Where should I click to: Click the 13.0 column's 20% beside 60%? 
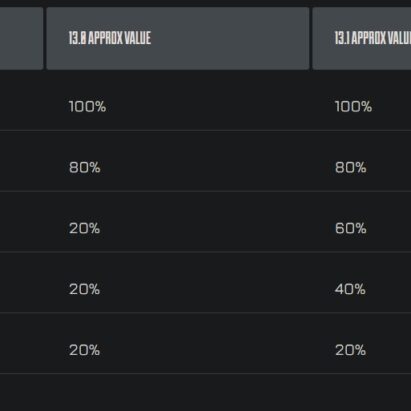pos(84,228)
